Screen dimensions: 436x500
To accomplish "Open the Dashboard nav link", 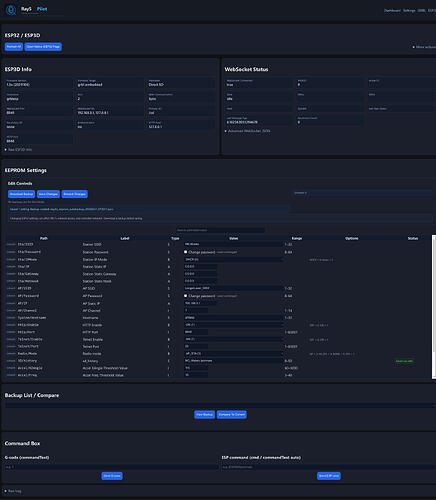I will pos(392,11).
